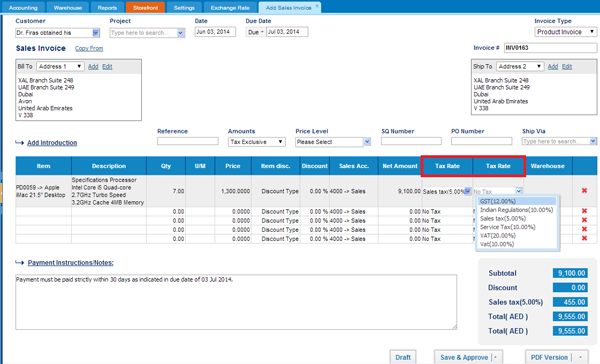Screen dimensions: 600x364
Task: Click the Specifications Processor description cell
Action: click(109, 191)
